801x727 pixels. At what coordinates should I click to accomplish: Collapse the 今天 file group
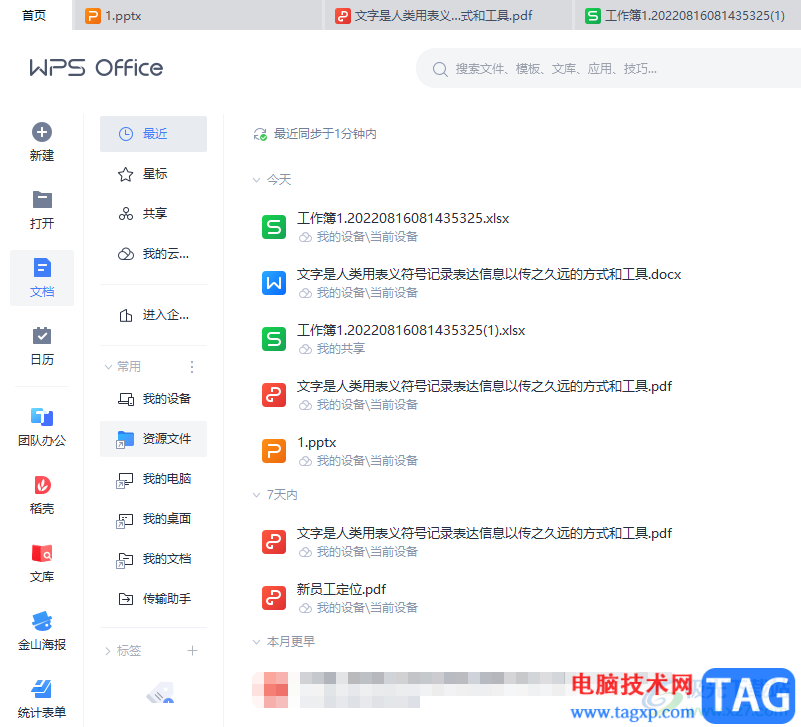coord(256,180)
